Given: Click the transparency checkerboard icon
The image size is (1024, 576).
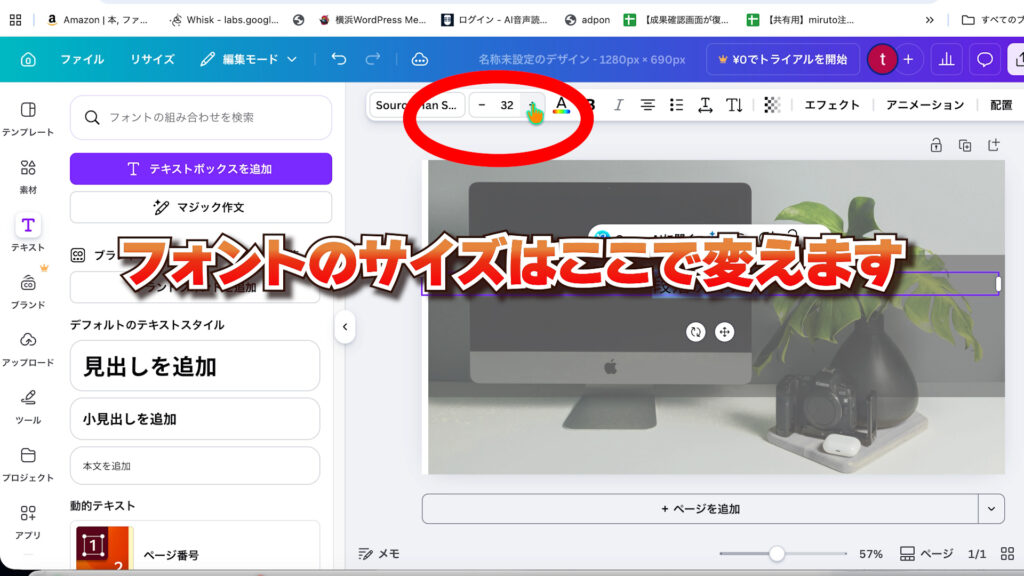Looking at the screenshot, I should pyautogui.click(x=772, y=105).
